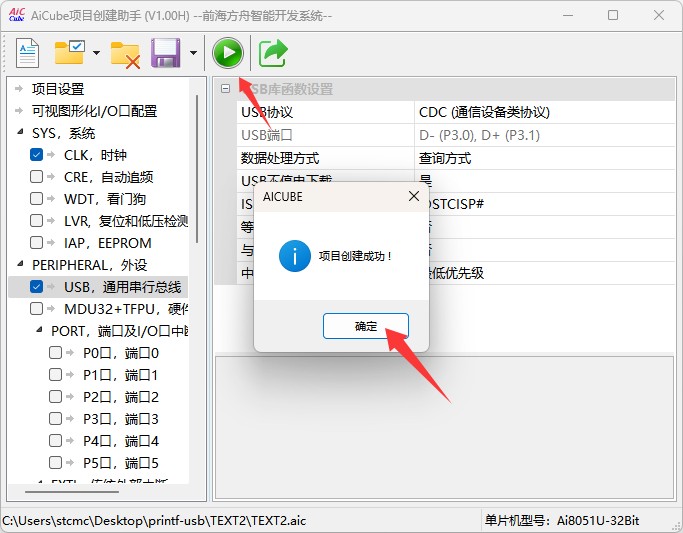Click the arrow icon beside CRE, 自动追频

pyautogui.click(x=51, y=176)
